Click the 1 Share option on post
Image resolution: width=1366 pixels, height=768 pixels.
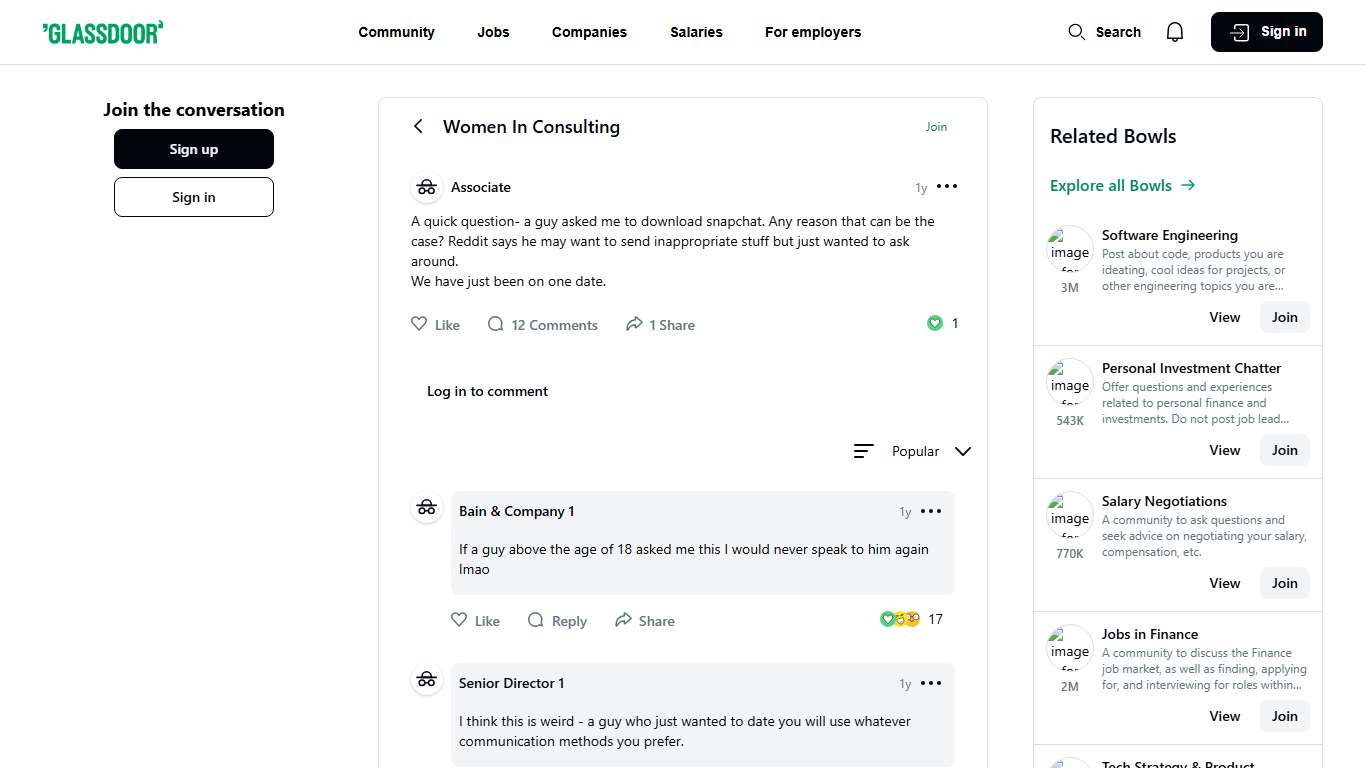660,325
